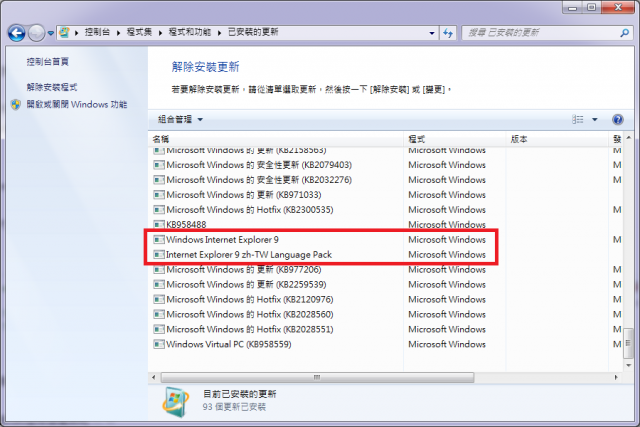
Task: Open 解除安裝程式 link in sidebar
Action: [x=52, y=87]
